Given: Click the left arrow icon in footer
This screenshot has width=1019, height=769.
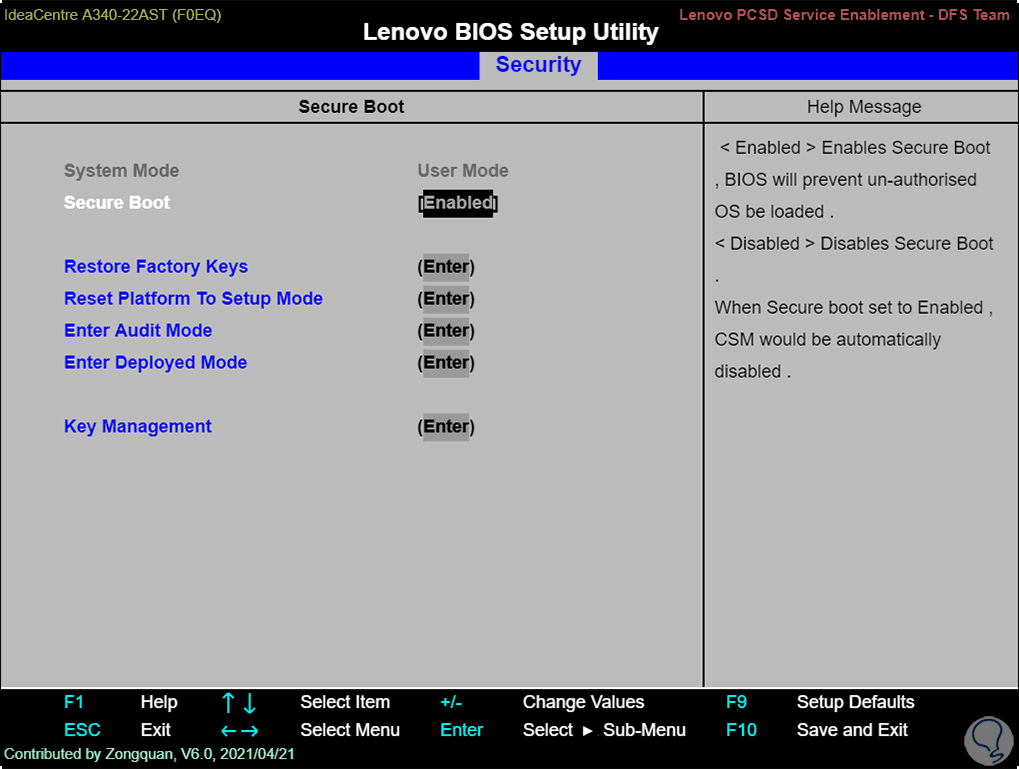Looking at the screenshot, I should click(229, 731).
